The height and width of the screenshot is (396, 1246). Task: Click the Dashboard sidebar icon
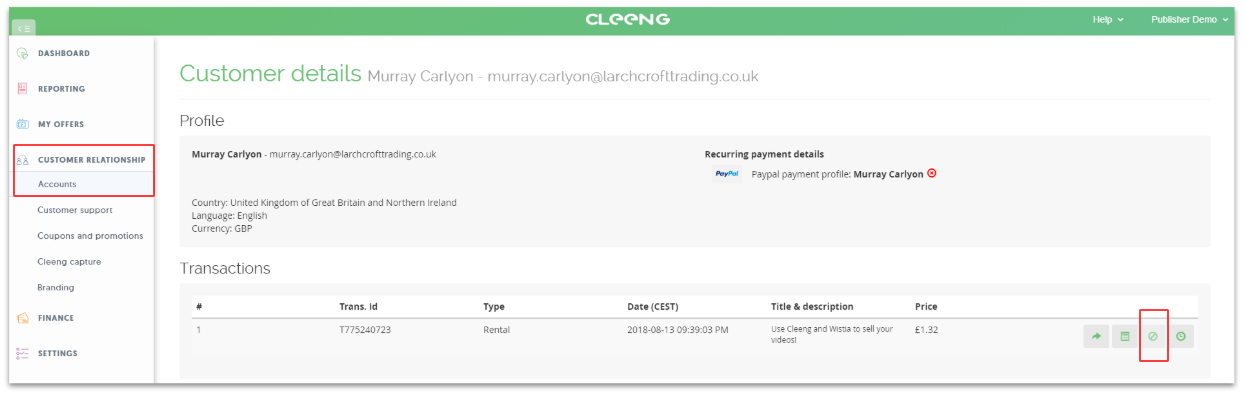22,53
